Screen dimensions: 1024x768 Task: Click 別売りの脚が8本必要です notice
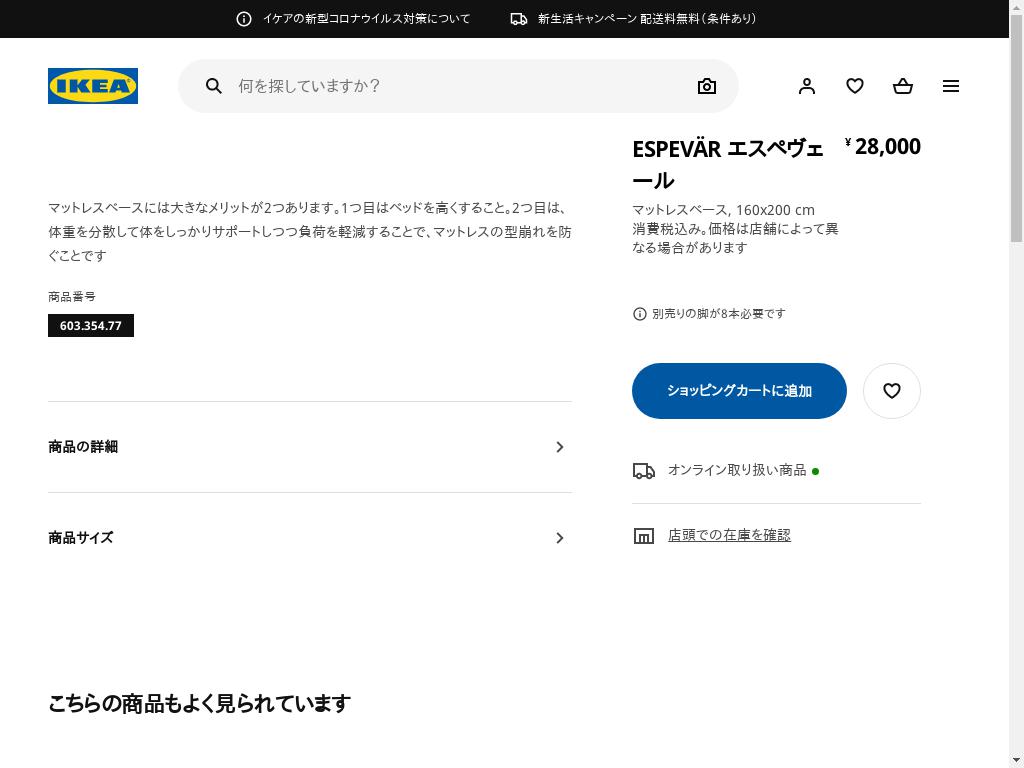[x=718, y=313]
